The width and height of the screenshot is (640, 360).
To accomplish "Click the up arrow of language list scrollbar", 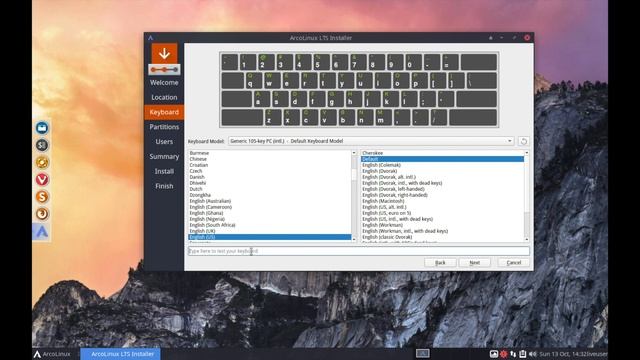I will (x=354, y=153).
